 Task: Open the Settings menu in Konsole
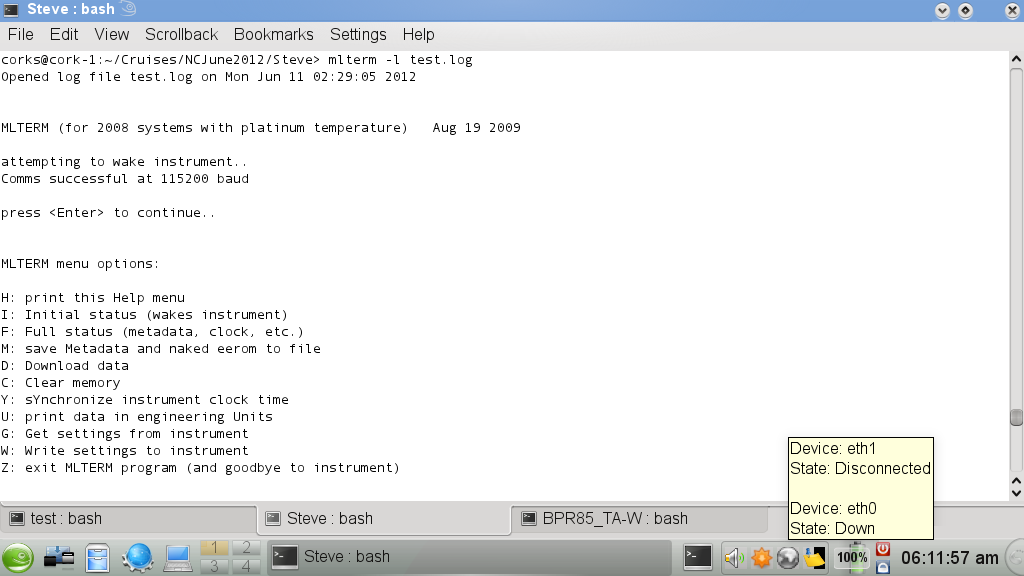point(357,34)
